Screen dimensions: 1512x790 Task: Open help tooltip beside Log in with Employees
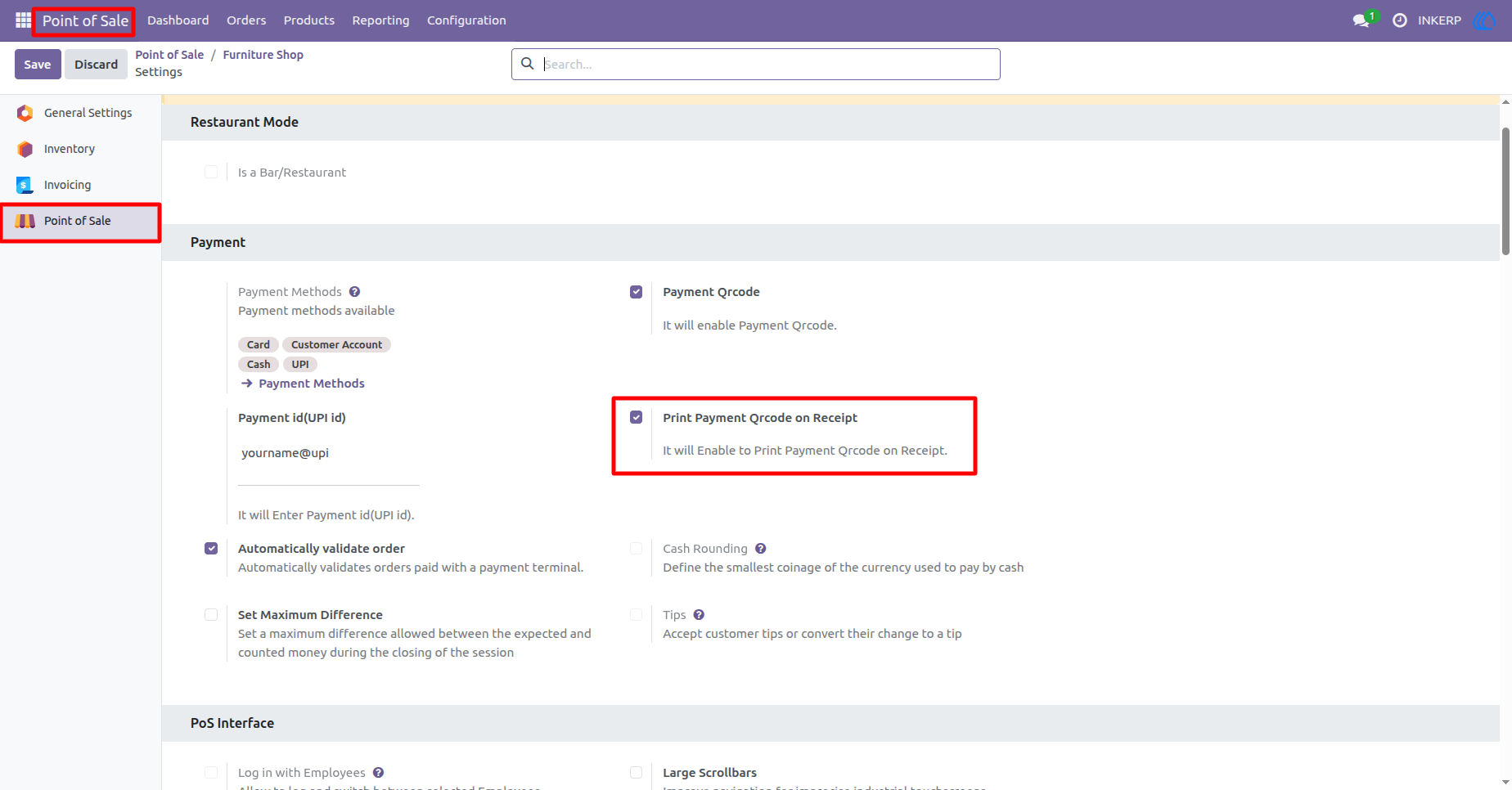(378, 773)
